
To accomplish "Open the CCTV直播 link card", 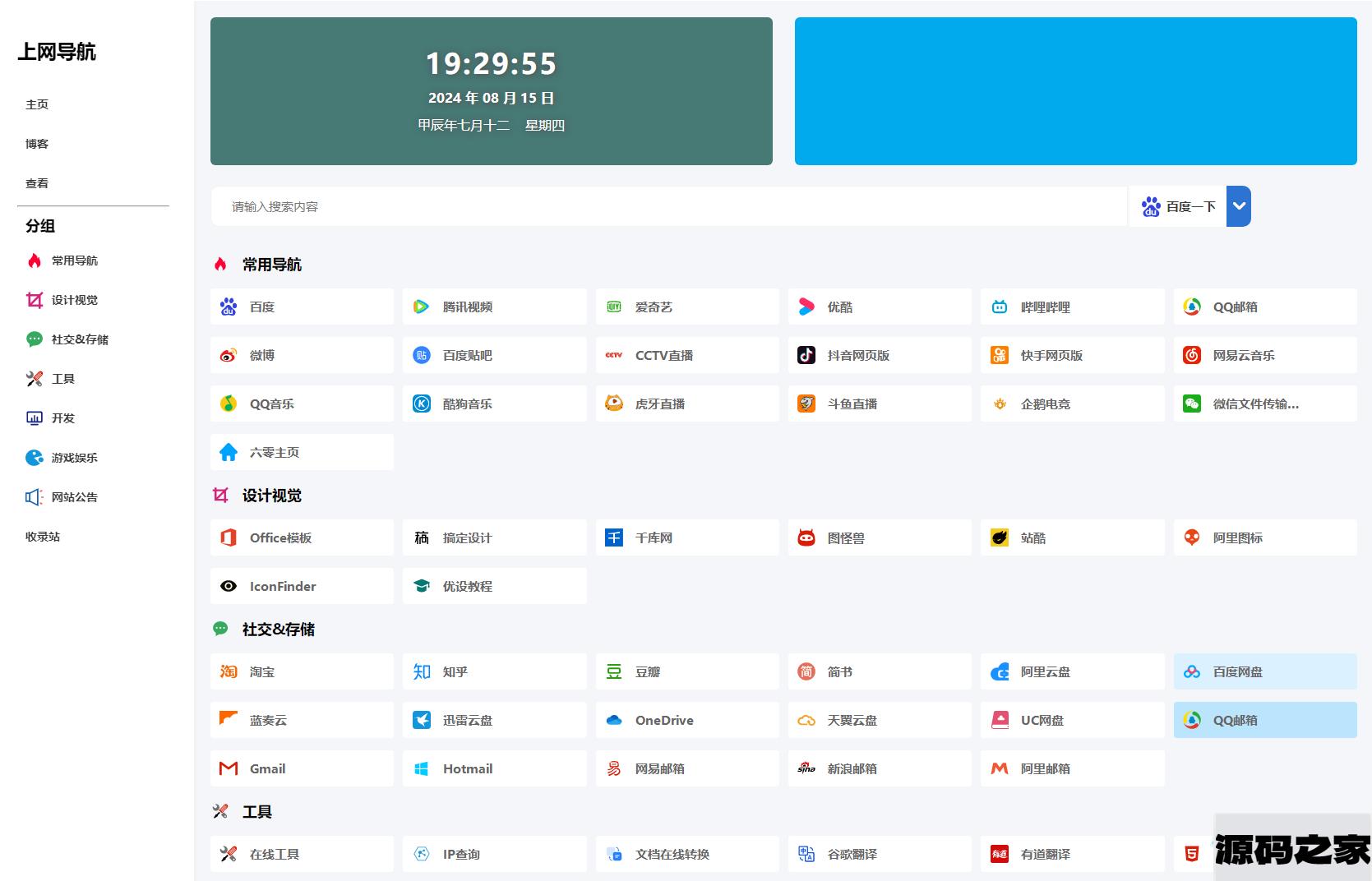I will coord(687,355).
